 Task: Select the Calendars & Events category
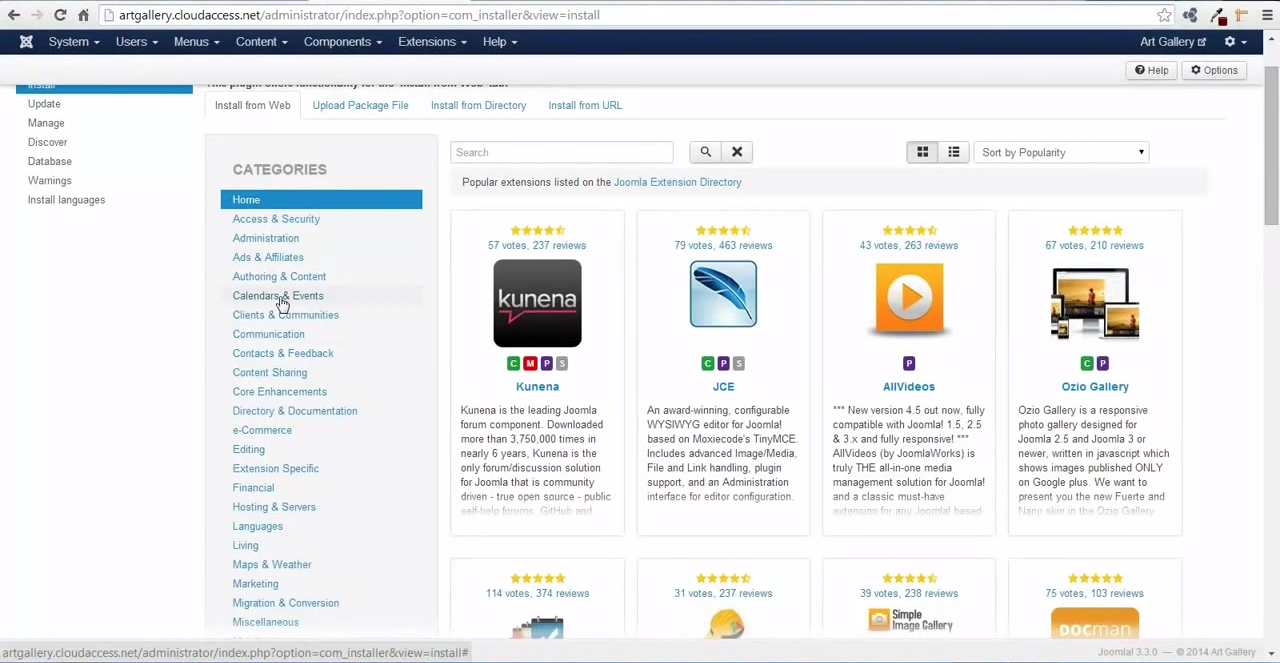point(278,296)
